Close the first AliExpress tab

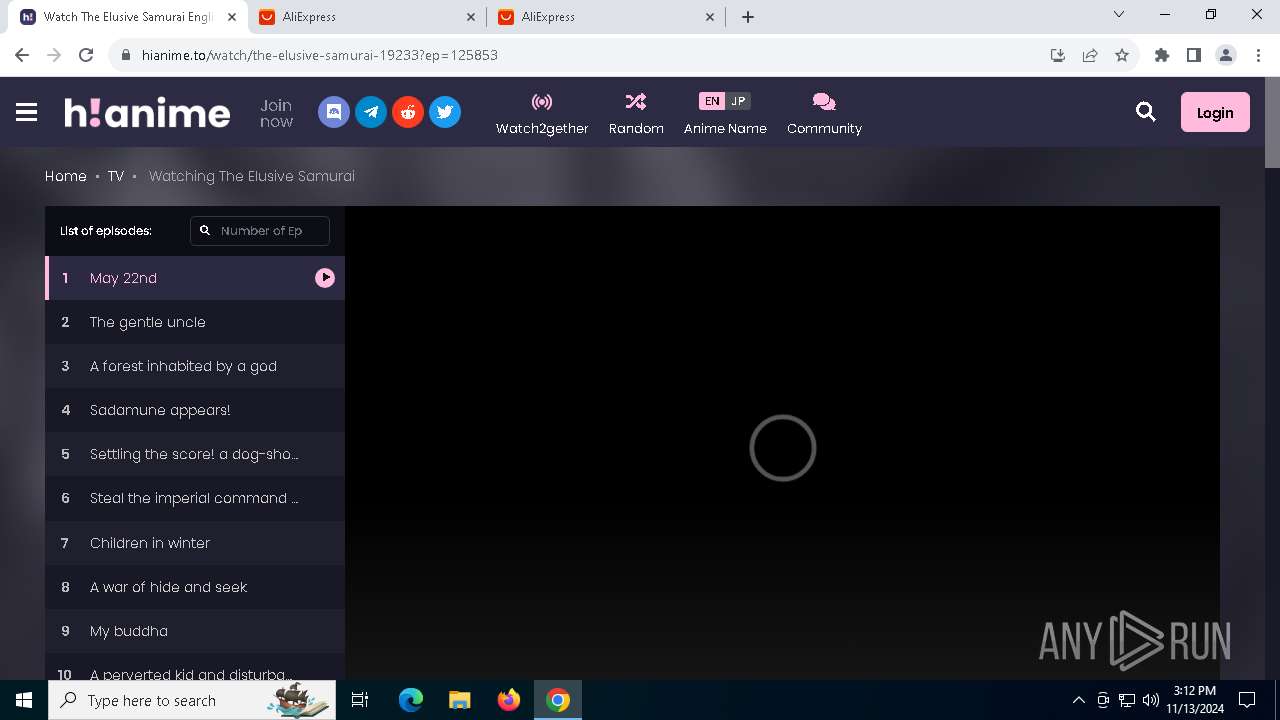click(x=472, y=17)
